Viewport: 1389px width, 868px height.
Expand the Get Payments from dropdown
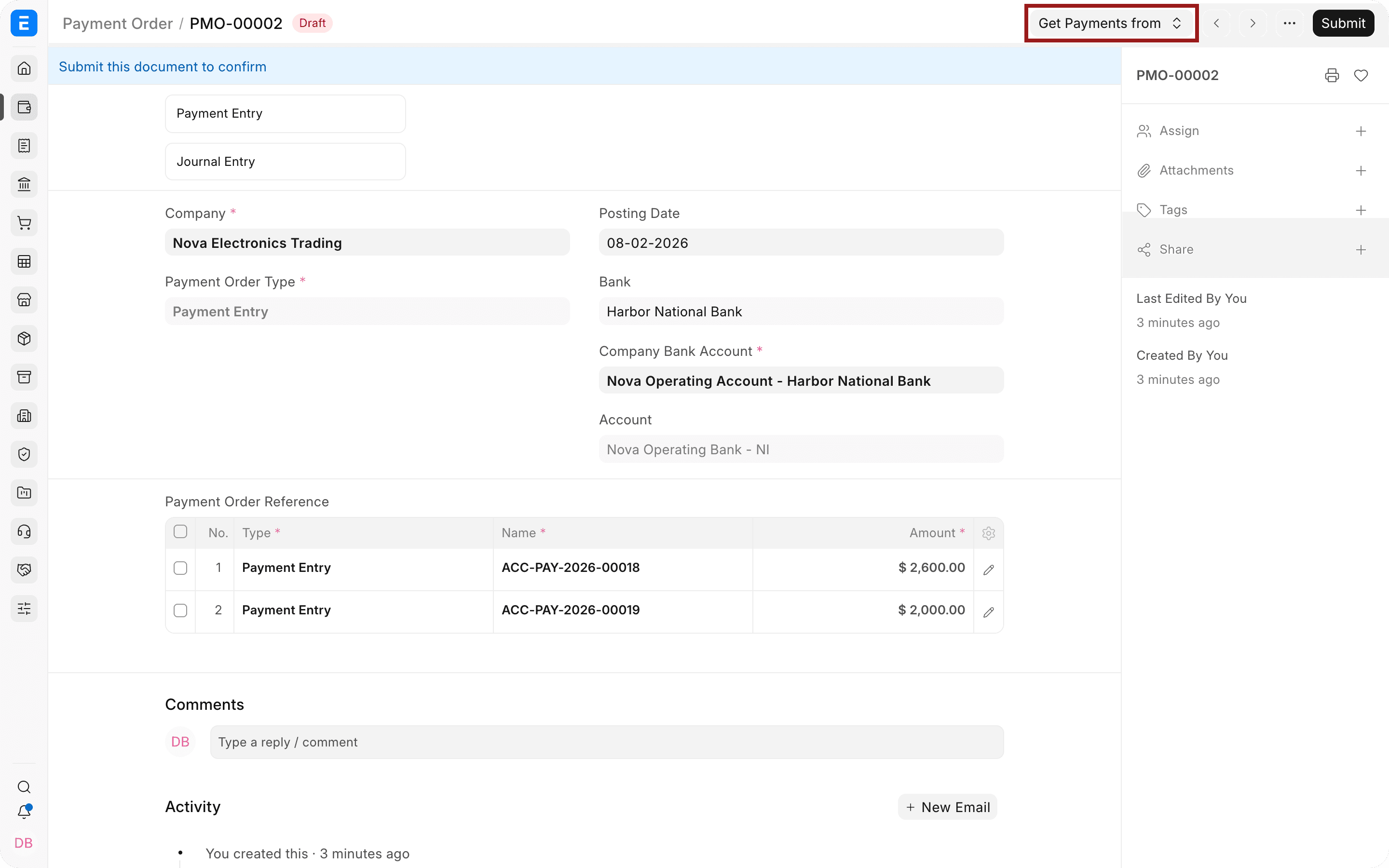tap(1111, 23)
